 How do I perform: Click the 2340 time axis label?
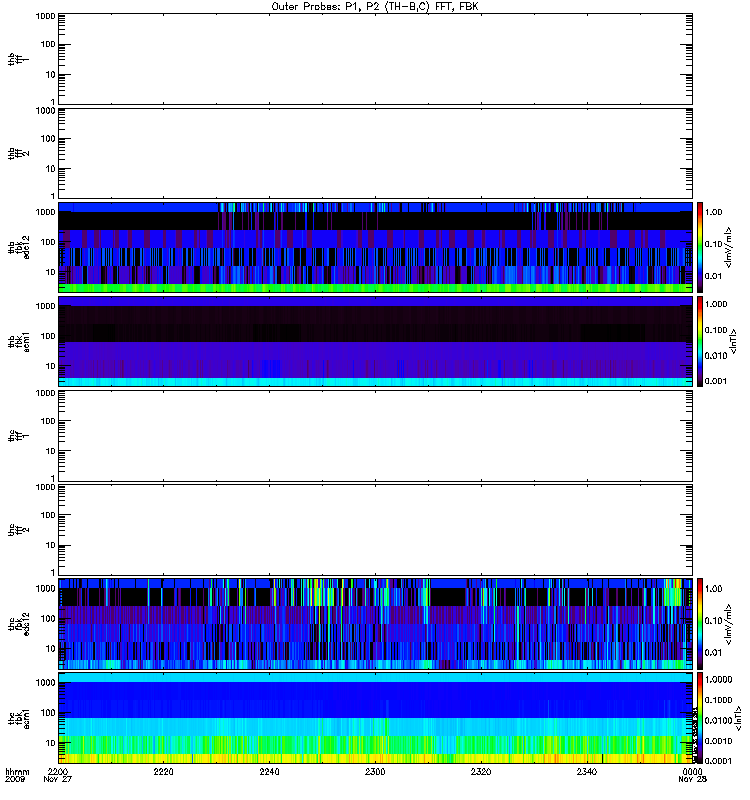pos(587,772)
